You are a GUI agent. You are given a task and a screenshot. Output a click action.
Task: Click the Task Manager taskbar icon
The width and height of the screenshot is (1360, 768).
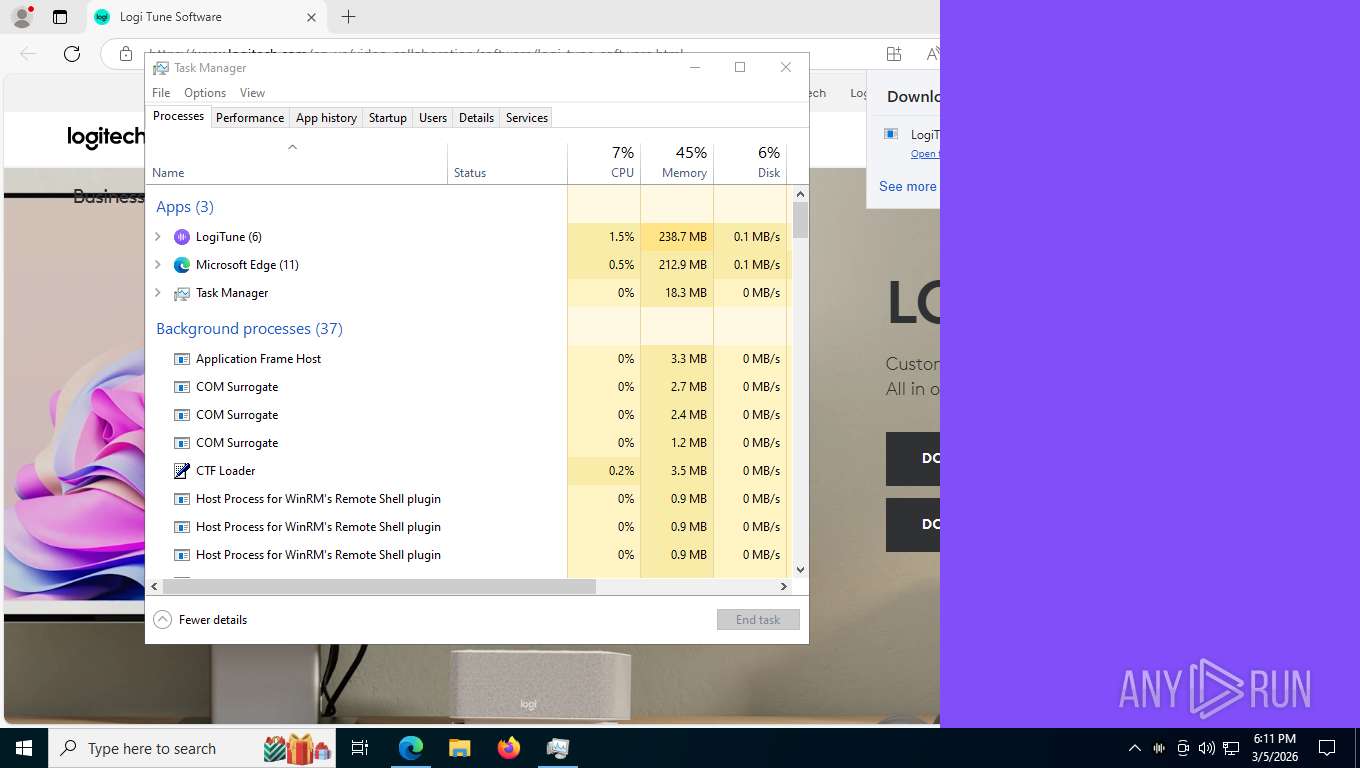(x=558, y=748)
